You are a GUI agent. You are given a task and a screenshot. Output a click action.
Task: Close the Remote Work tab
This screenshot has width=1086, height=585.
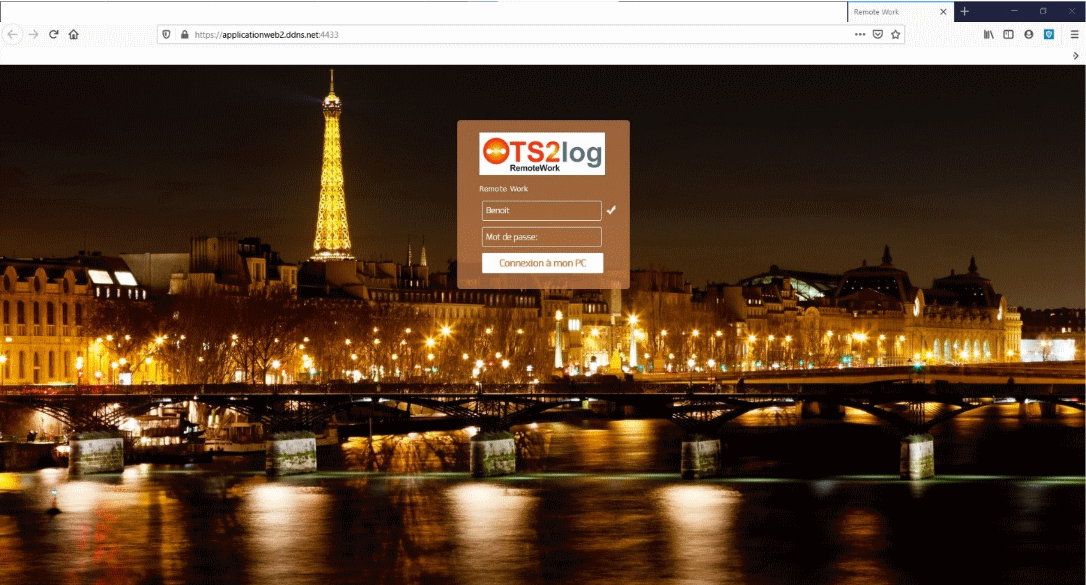click(x=943, y=12)
